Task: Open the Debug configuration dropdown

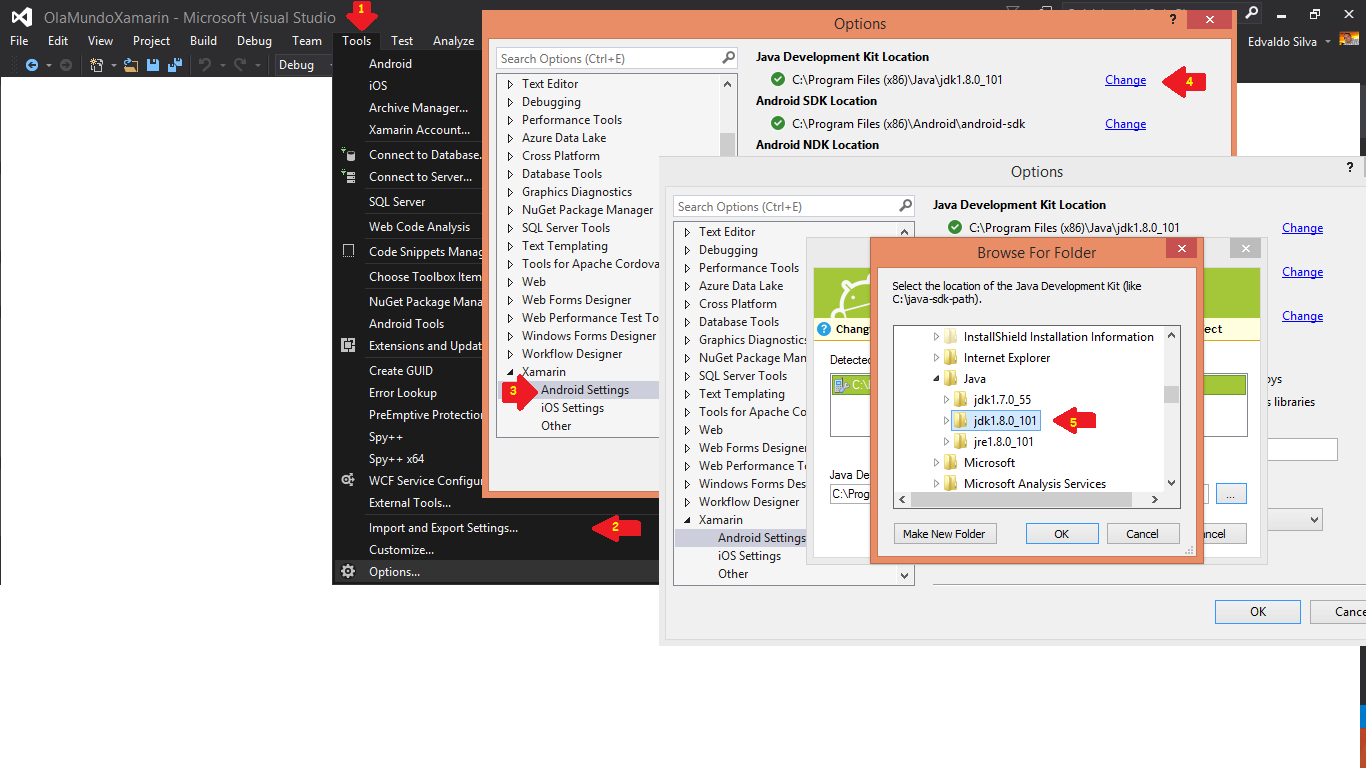Action: coord(303,65)
